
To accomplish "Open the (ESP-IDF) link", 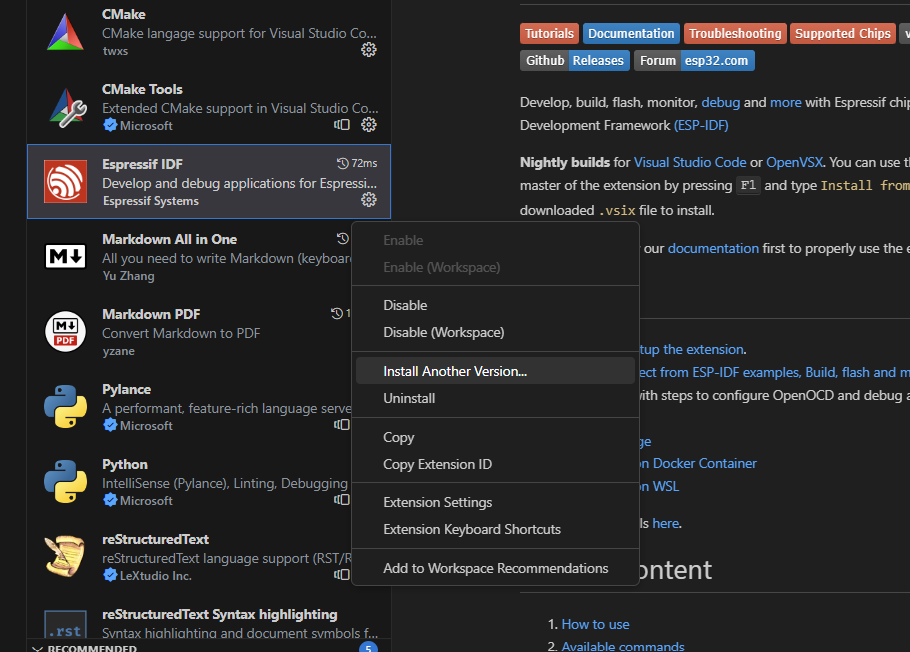I will point(701,125).
